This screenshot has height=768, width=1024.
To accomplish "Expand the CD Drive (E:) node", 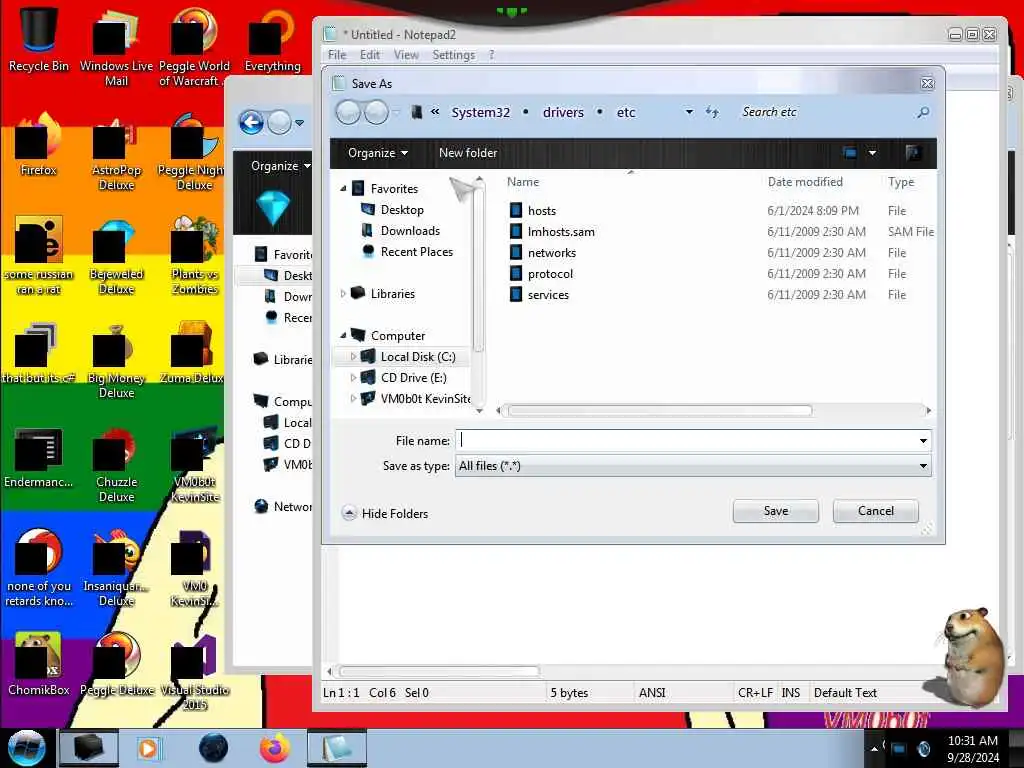I will click(x=353, y=377).
